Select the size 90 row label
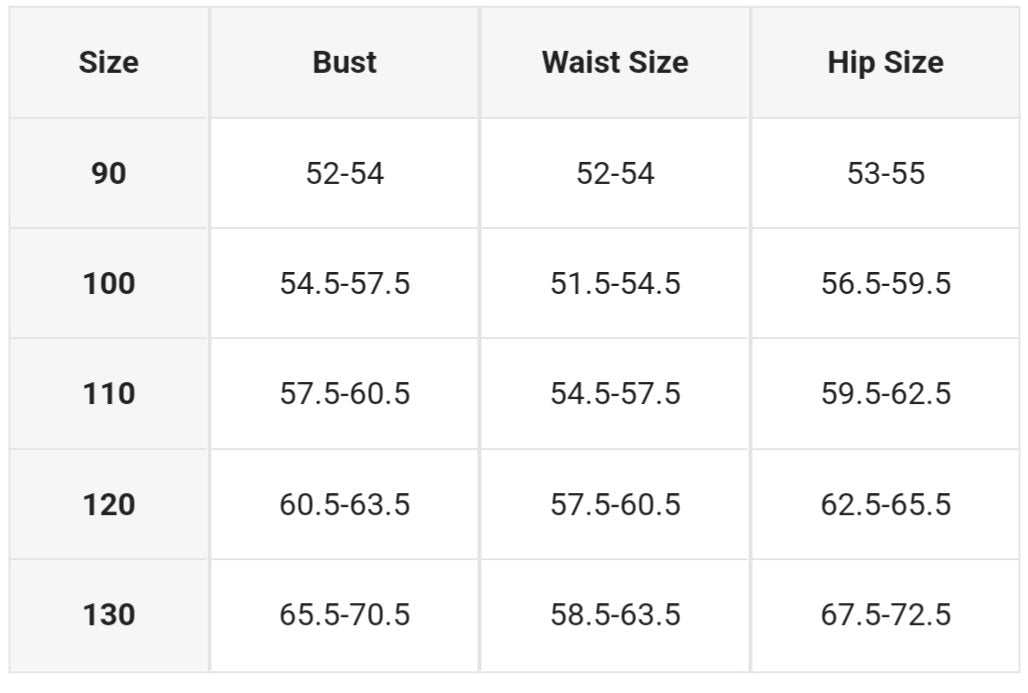 click(108, 173)
